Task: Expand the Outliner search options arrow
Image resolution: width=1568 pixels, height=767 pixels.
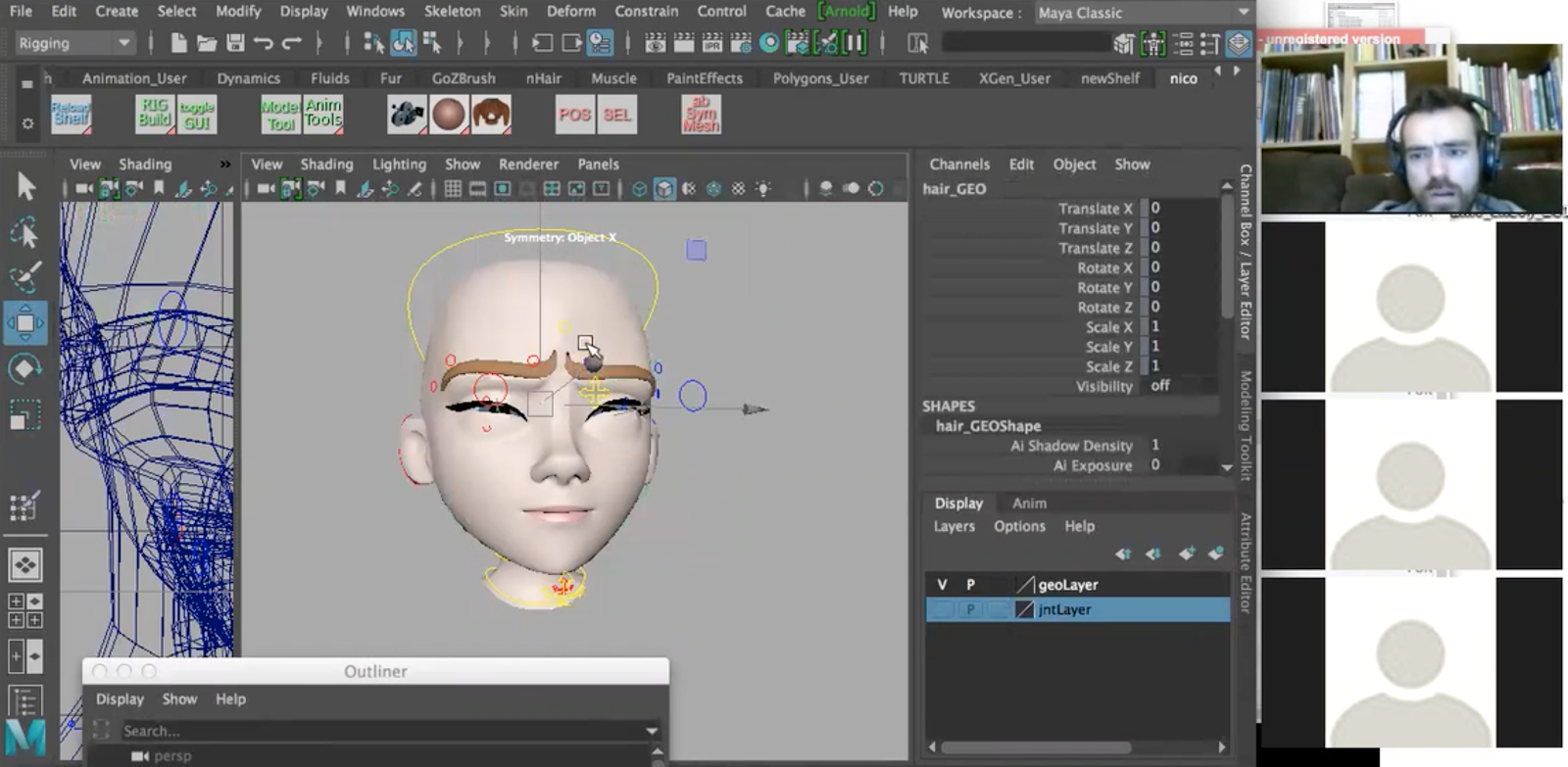Action: pyautogui.click(x=652, y=731)
